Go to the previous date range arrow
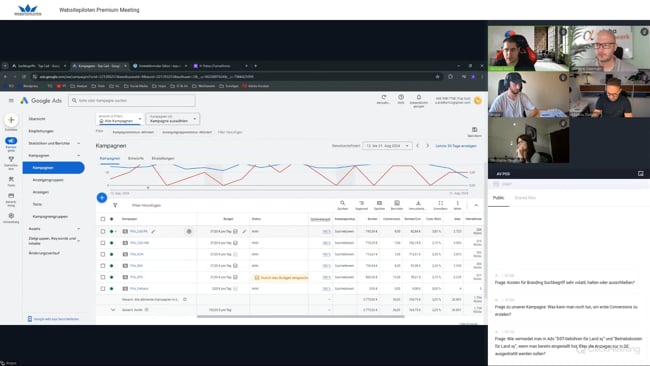Screen dimensions: 650x366 coord(417,146)
